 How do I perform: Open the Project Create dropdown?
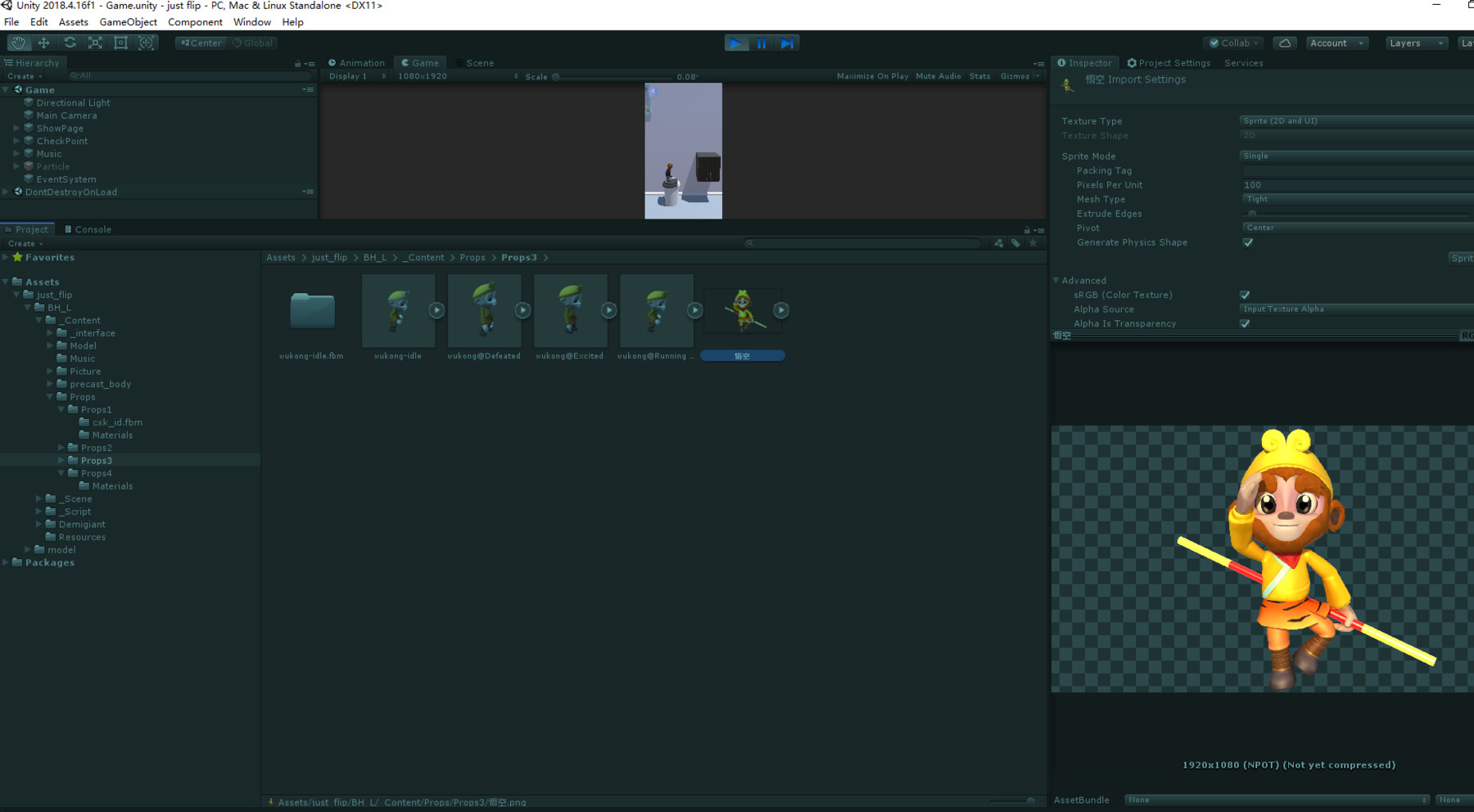pyautogui.click(x=25, y=244)
